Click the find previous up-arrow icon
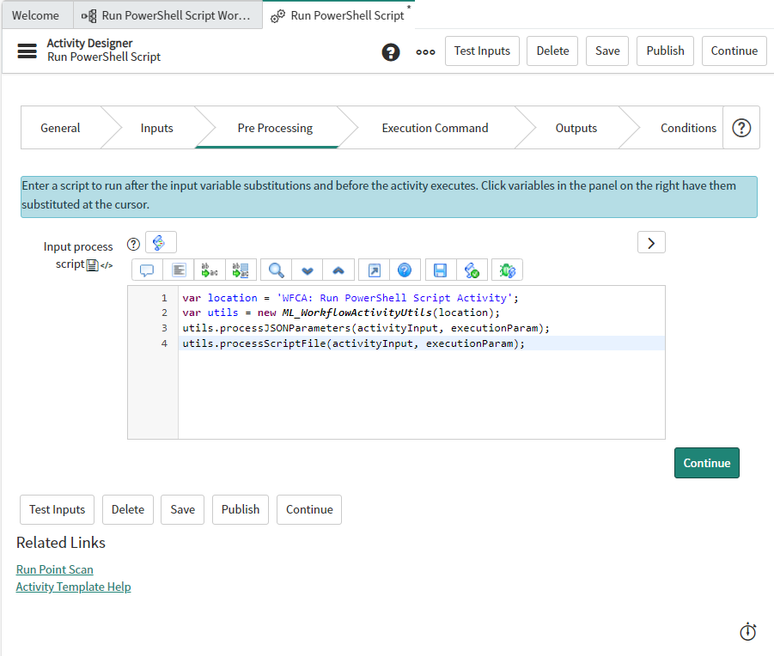This screenshot has height=656, width=774. click(x=338, y=270)
